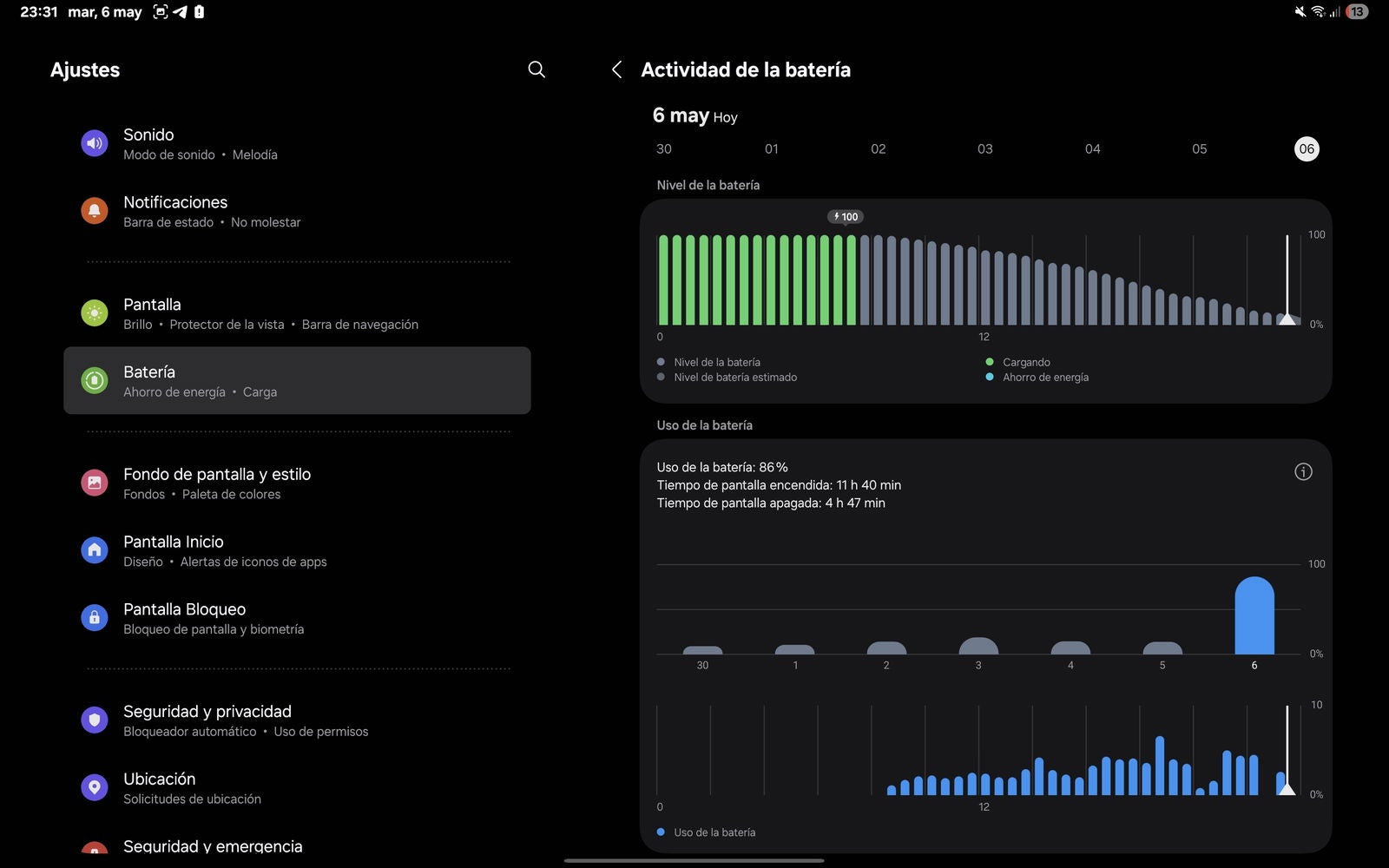The image size is (1389, 868).
Task: Tap the 100 charge bubble on chart
Action: (846, 217)
